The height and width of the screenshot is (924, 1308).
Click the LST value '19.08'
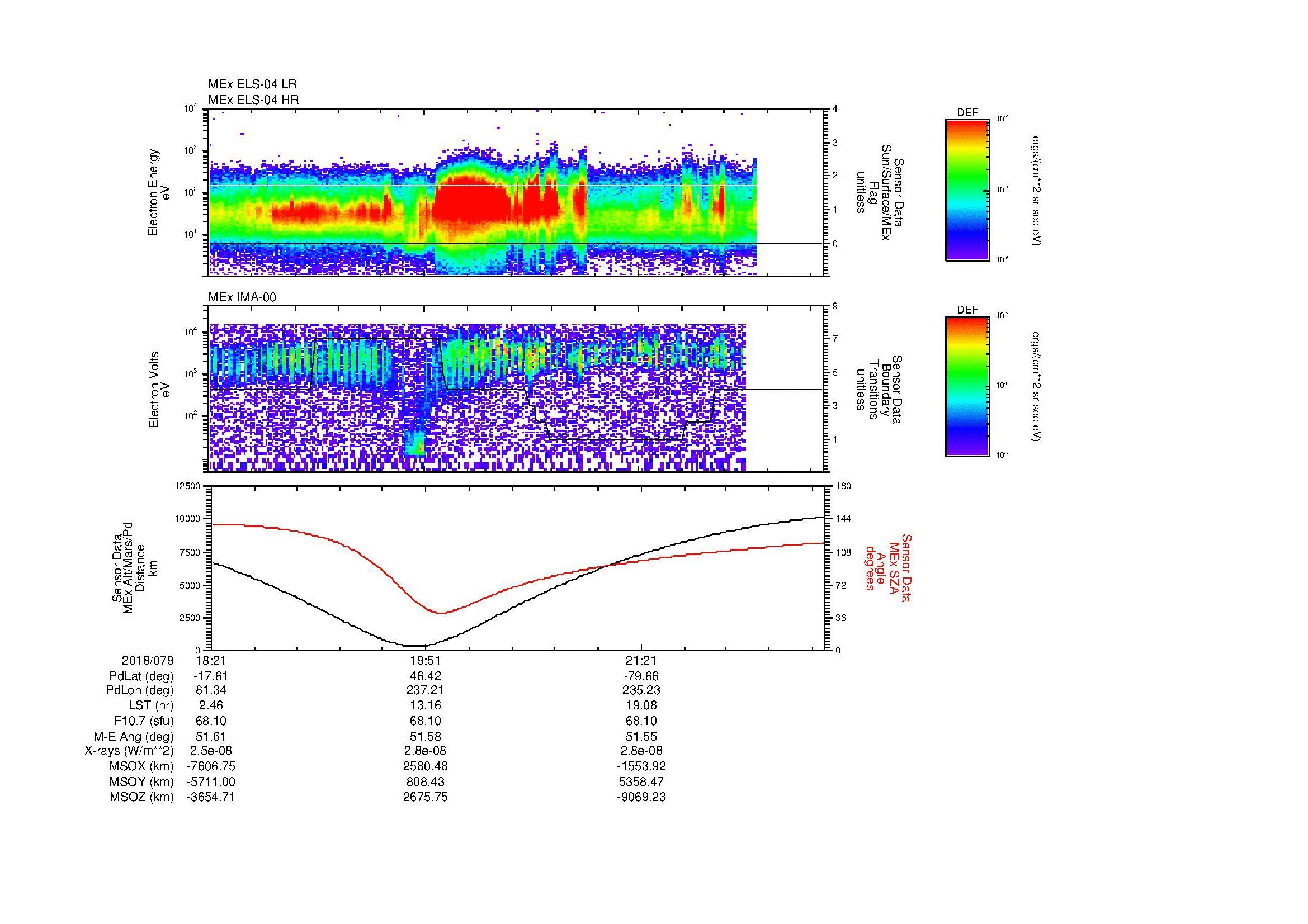pos(641,705)
